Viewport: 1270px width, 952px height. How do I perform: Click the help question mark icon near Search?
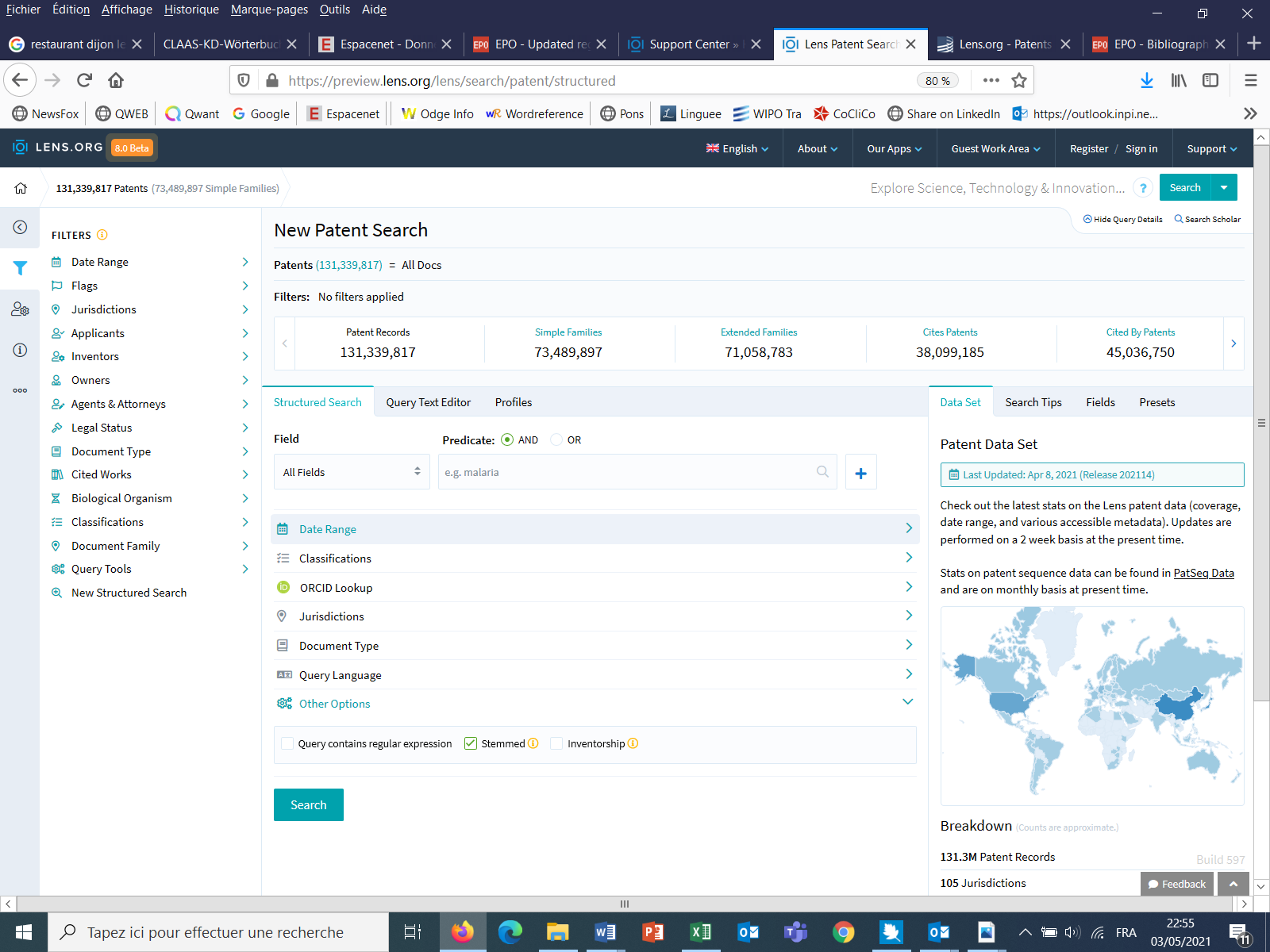click(x=1142, y=188)
